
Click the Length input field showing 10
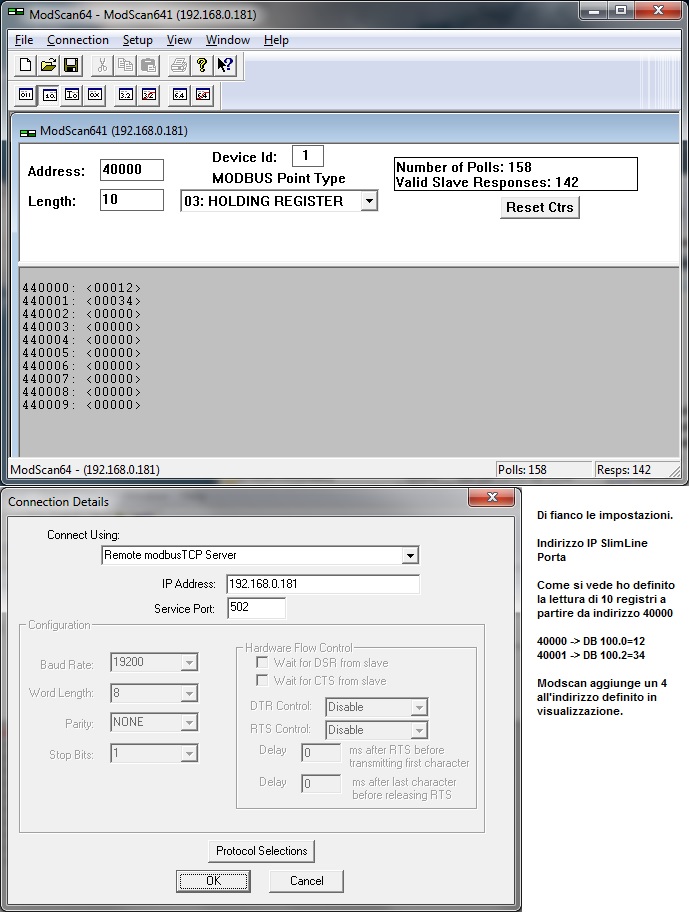coord(131,200)
